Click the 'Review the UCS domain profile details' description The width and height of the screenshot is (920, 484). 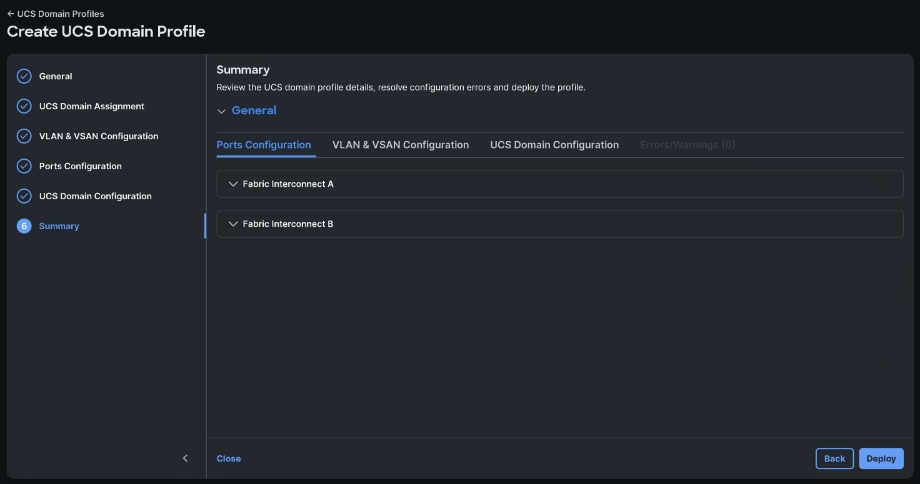(401, 87)
